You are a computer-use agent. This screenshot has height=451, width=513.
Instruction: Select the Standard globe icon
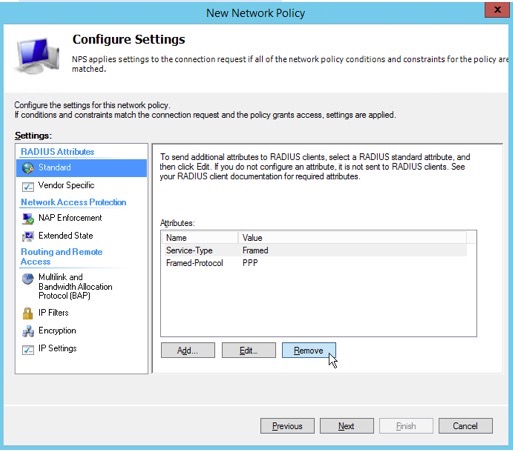28,168
